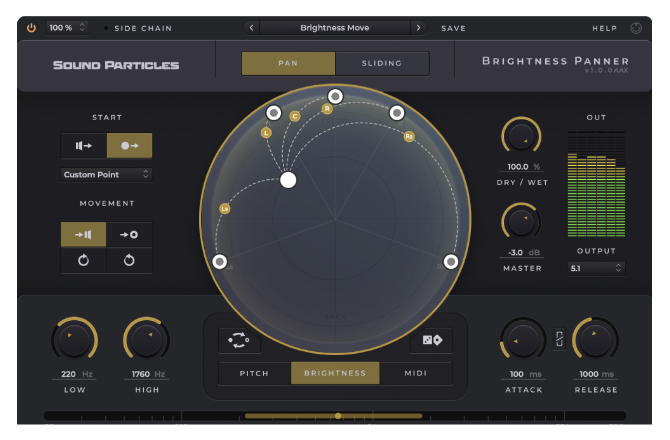Image resolution: width=670 pixels, height=440 pixels.
Task: Click the Dry/Wet knob
Action: tap(521, 135)
